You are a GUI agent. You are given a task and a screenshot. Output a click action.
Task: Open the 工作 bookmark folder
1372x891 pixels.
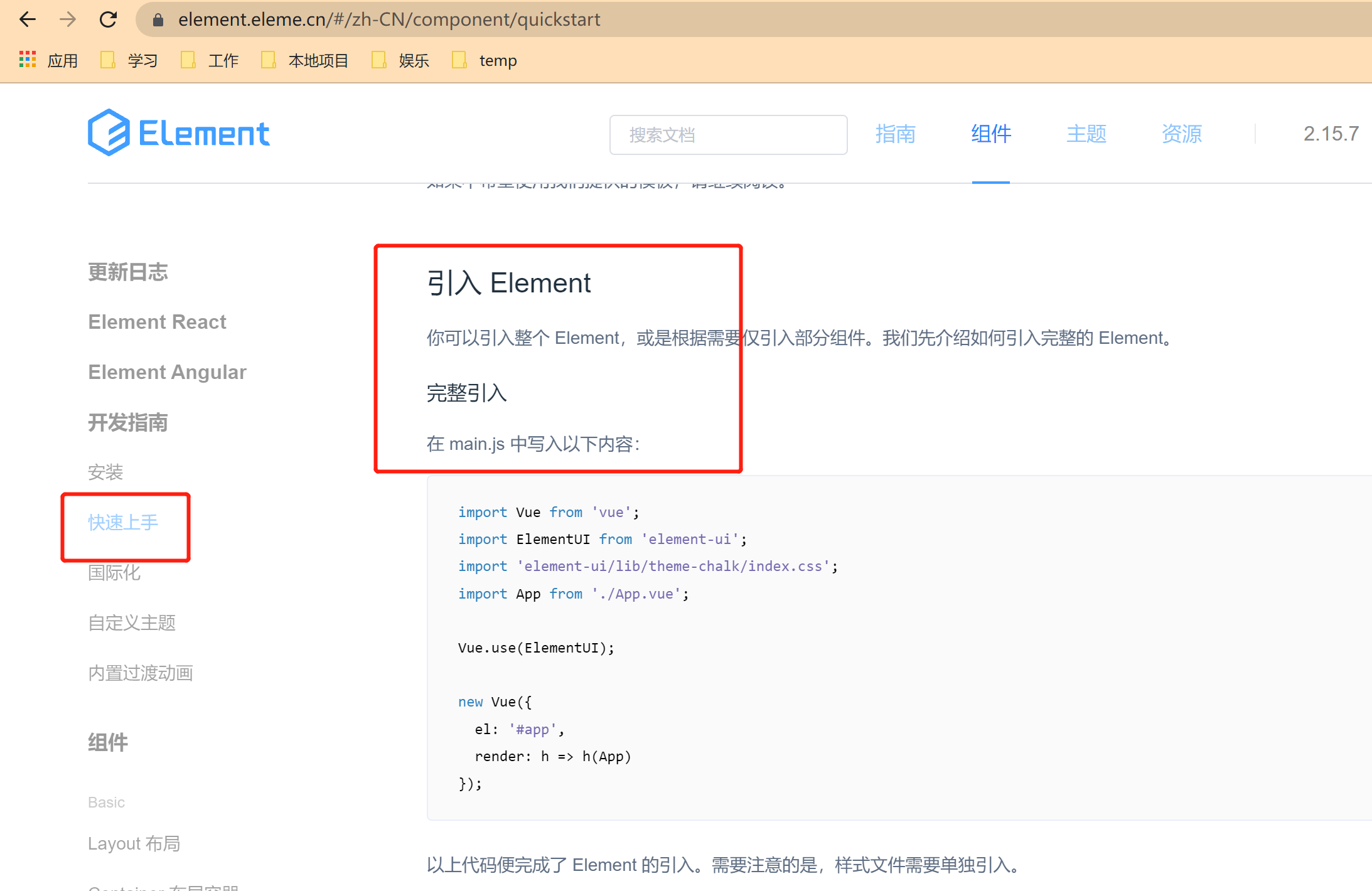click(210, 60)
